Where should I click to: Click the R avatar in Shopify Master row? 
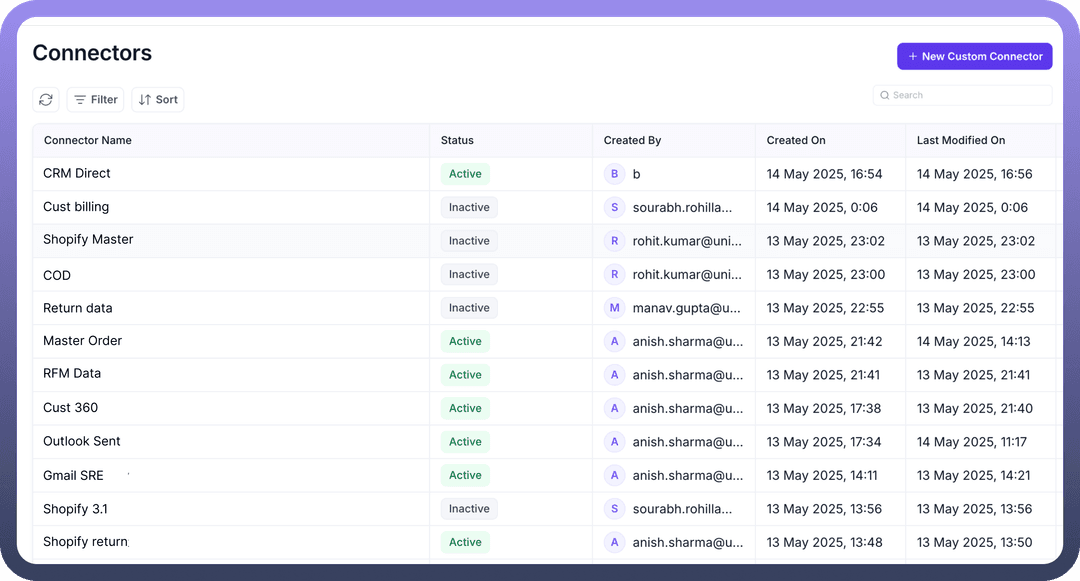click(615, 241)
